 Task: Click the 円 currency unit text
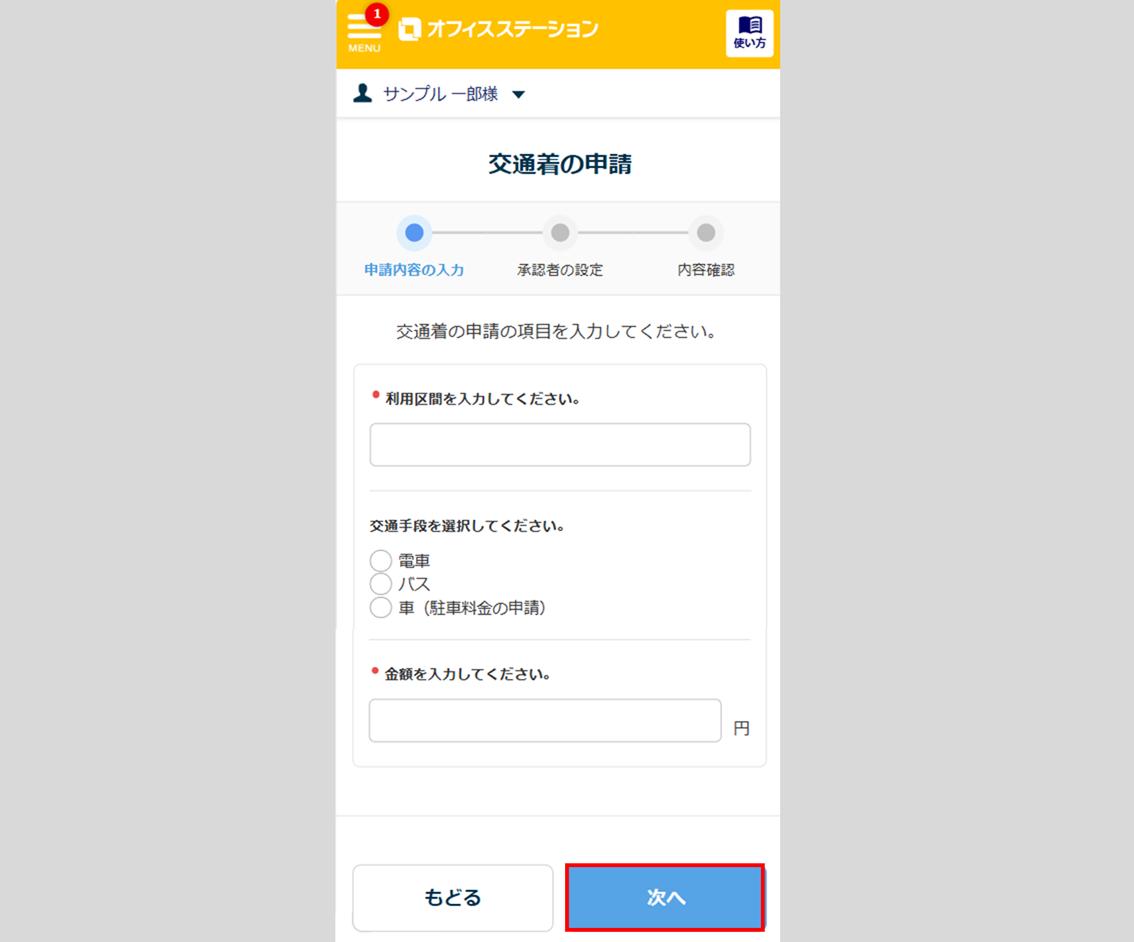pyautogui.click(x=741, y=728)
